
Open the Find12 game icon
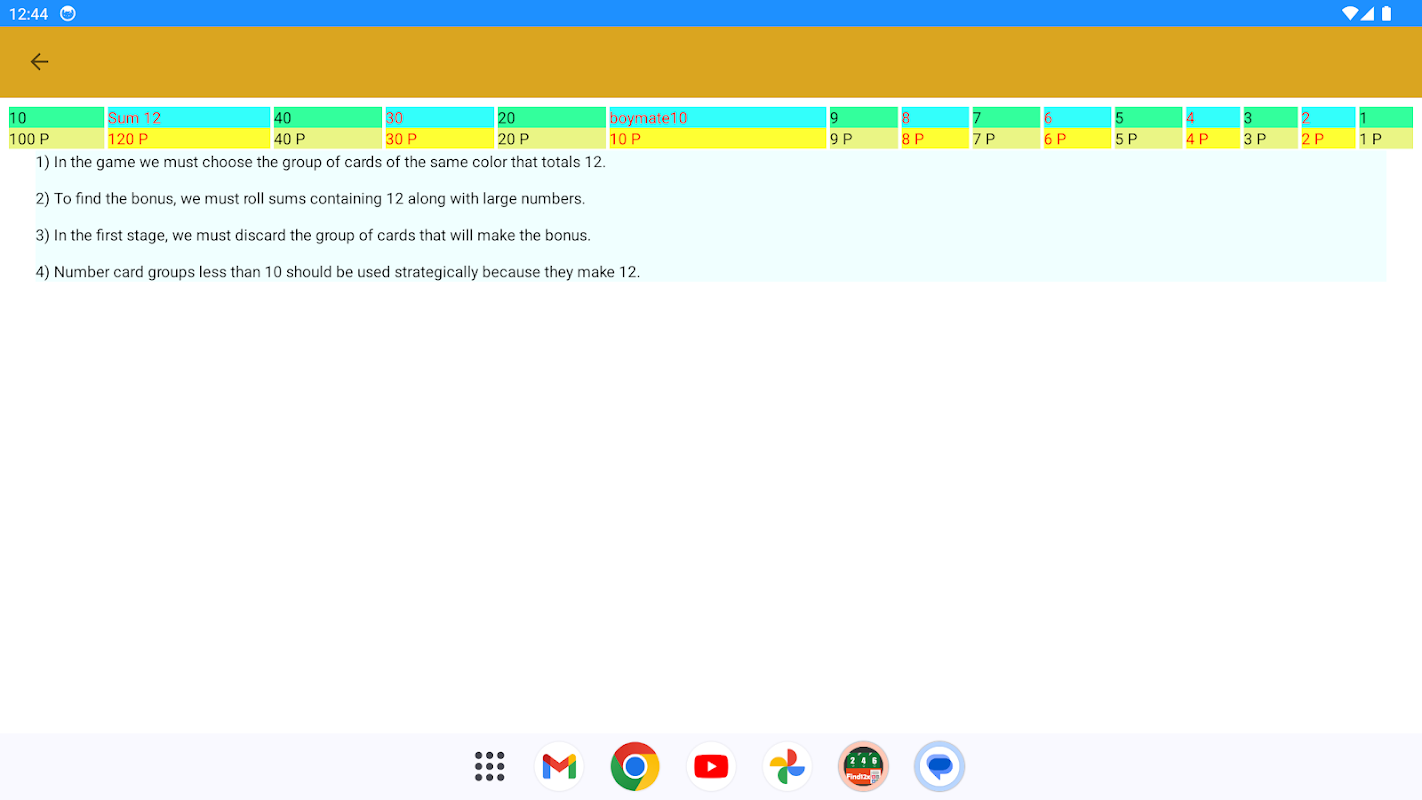pos(863,766)
